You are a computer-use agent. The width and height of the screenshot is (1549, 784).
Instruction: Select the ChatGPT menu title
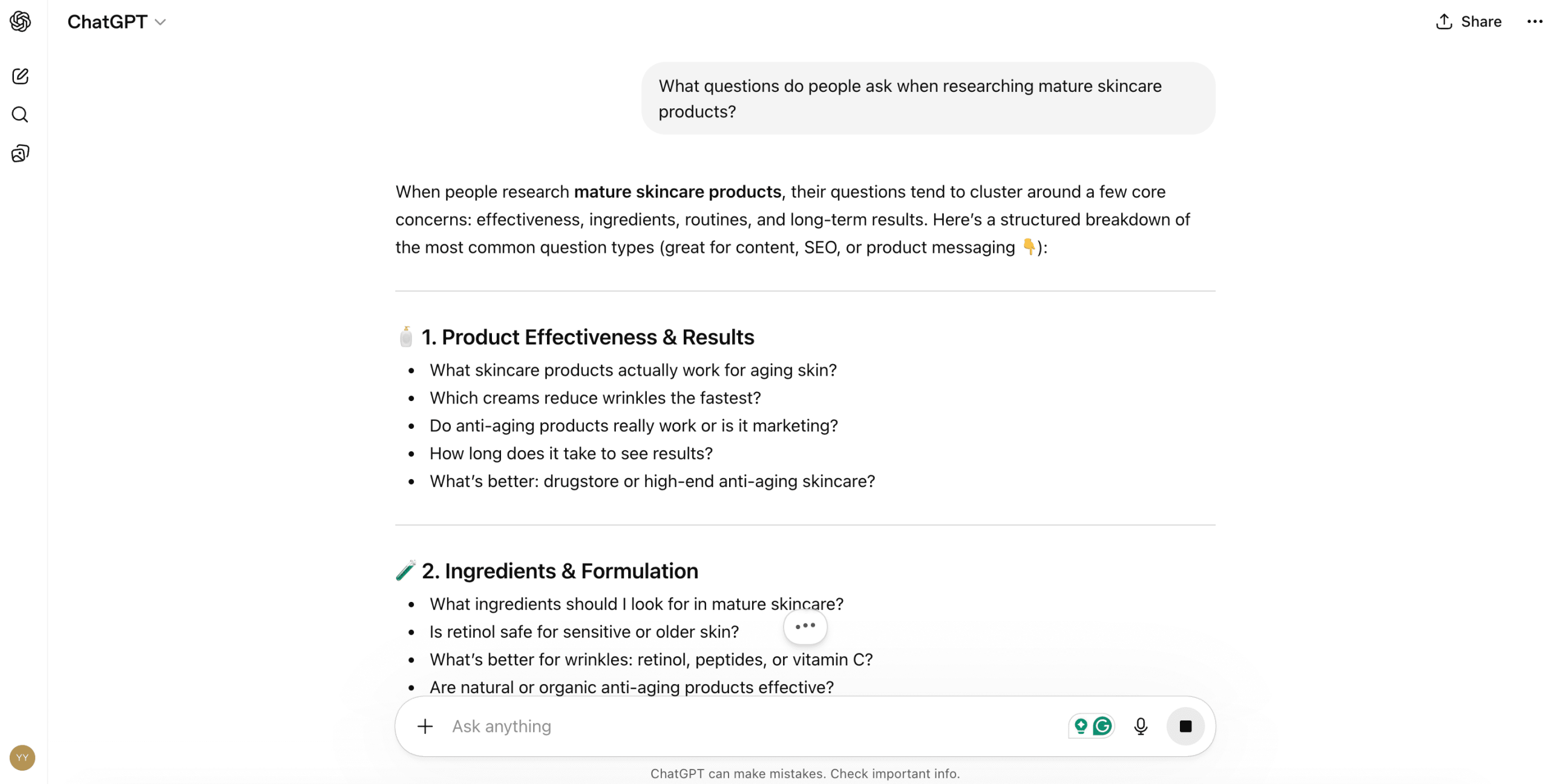(x=106, y=22)
